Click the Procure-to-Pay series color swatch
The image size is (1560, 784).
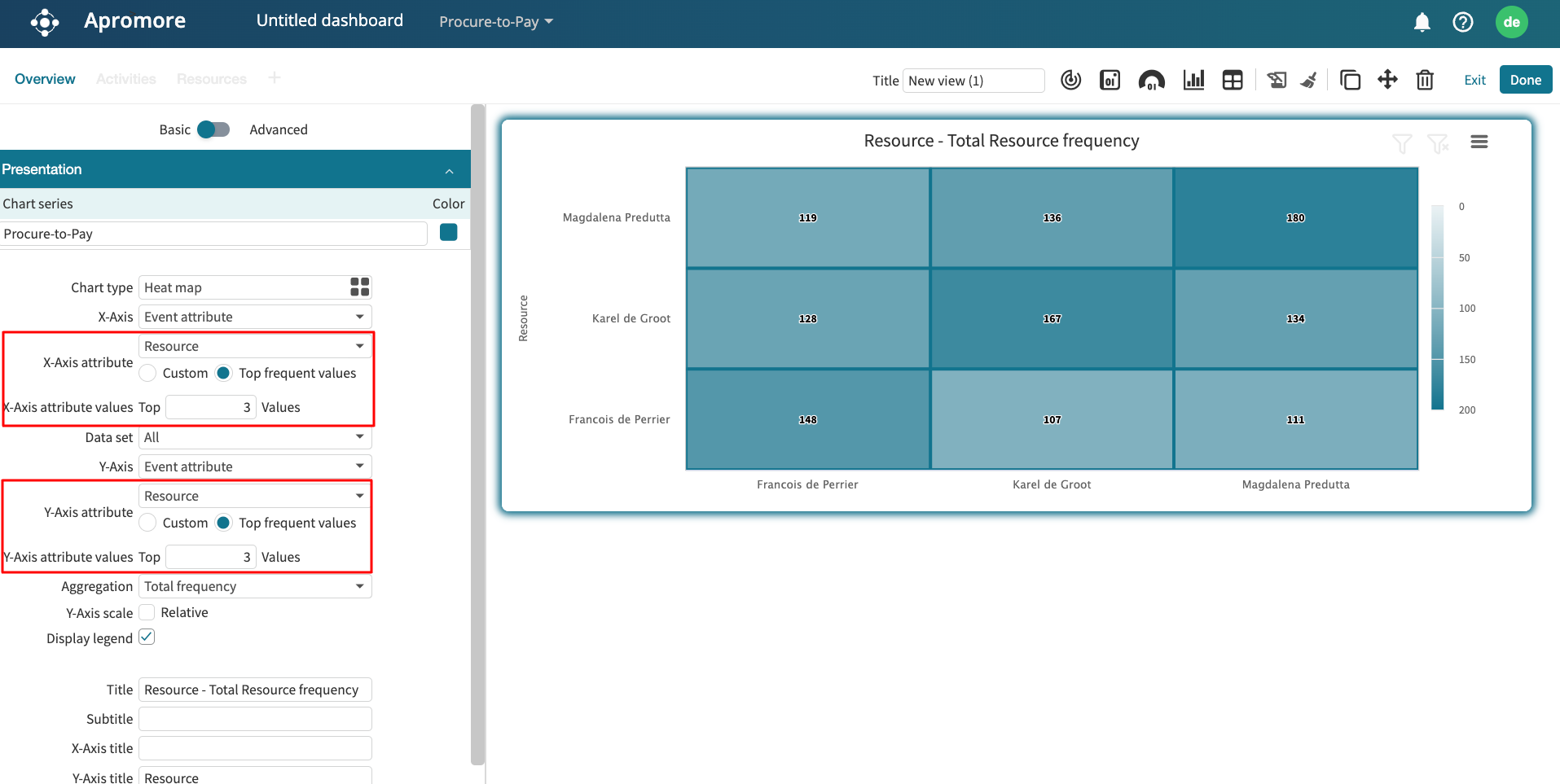point(448,233)
